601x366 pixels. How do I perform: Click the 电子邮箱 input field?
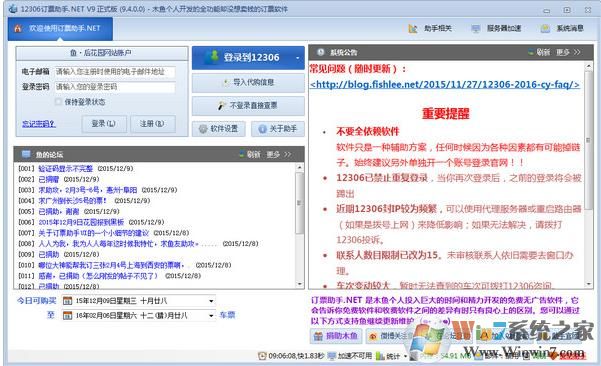115,72
